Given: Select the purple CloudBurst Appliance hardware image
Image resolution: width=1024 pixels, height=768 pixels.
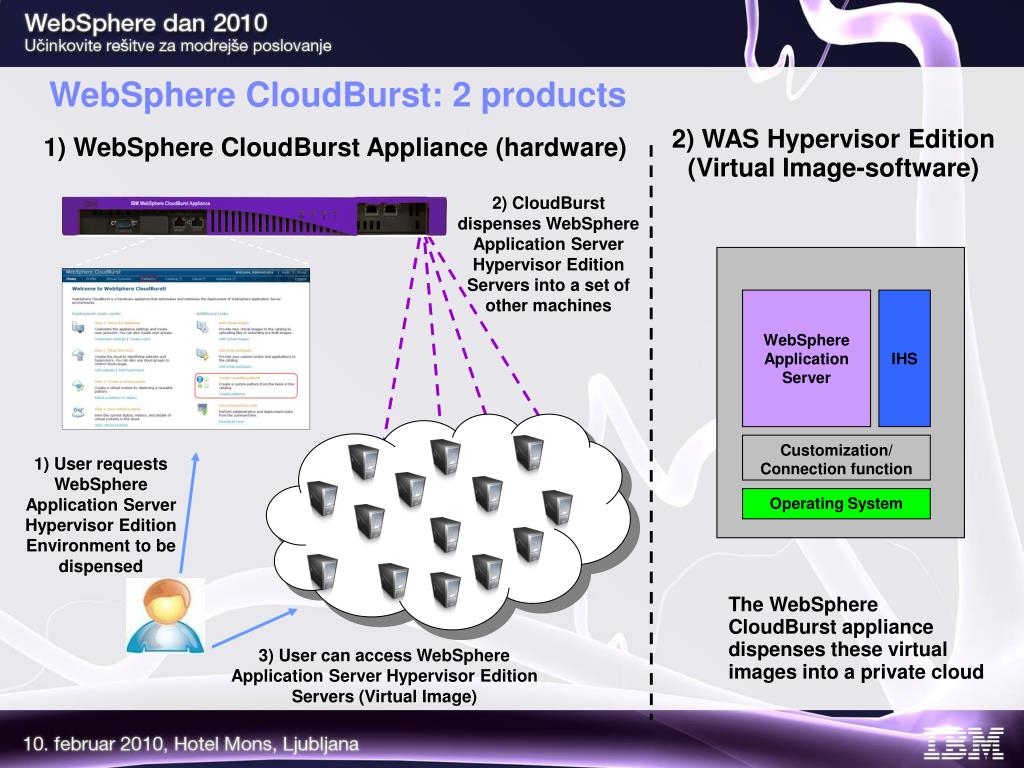Looking at the screenshot, I should [x=254, y=216].
